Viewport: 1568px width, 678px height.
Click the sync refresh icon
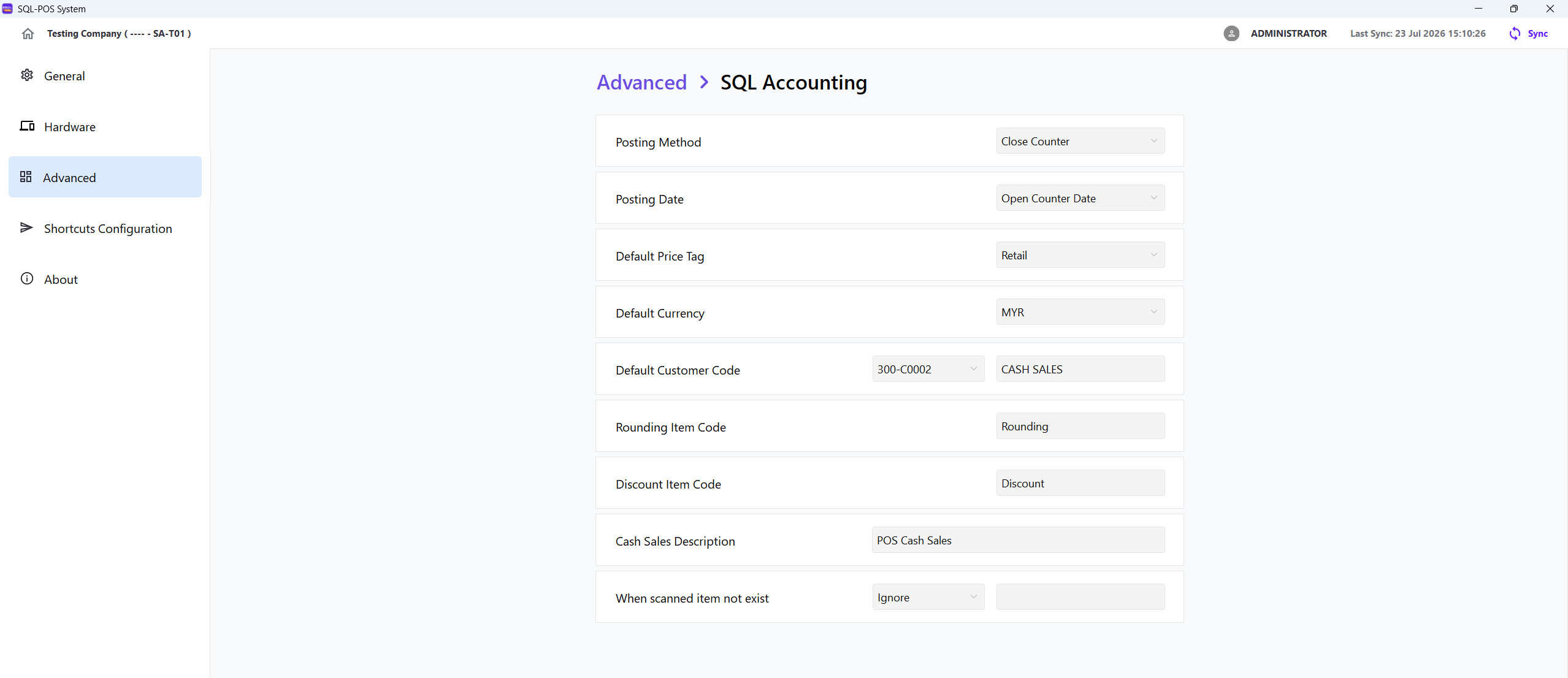[1515, 33]
